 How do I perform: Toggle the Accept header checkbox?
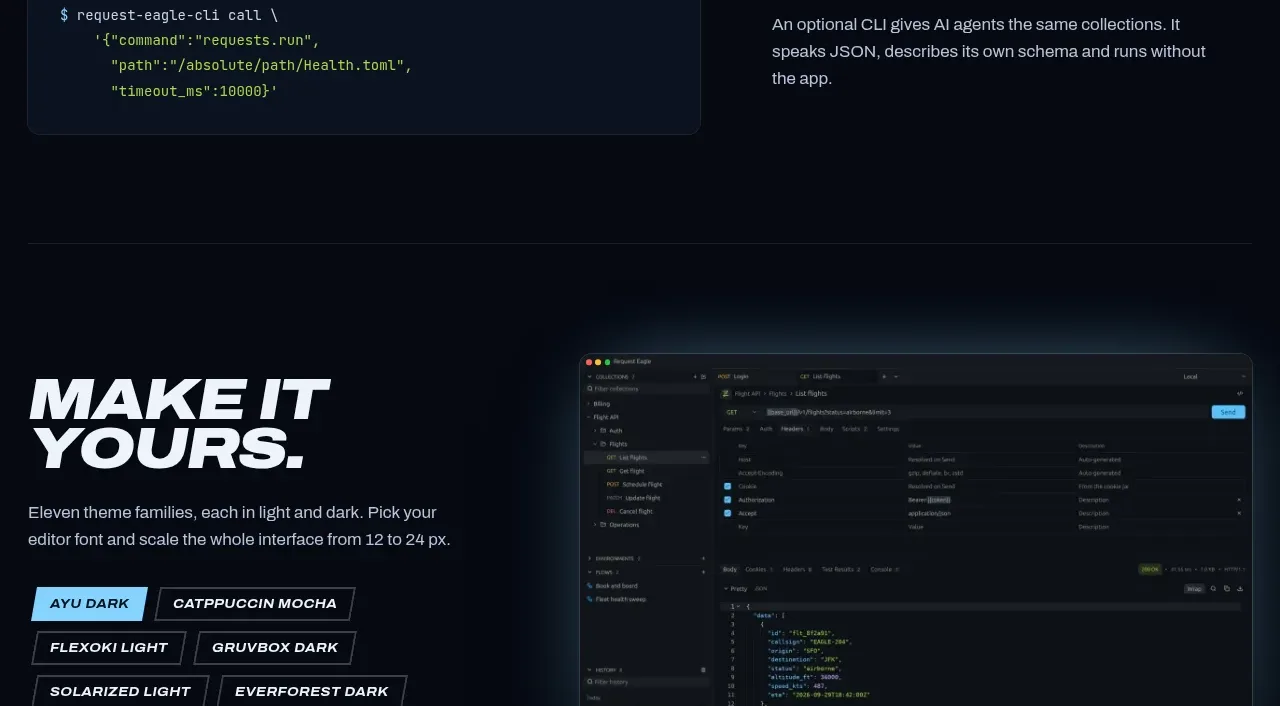[x=727, y=513]
